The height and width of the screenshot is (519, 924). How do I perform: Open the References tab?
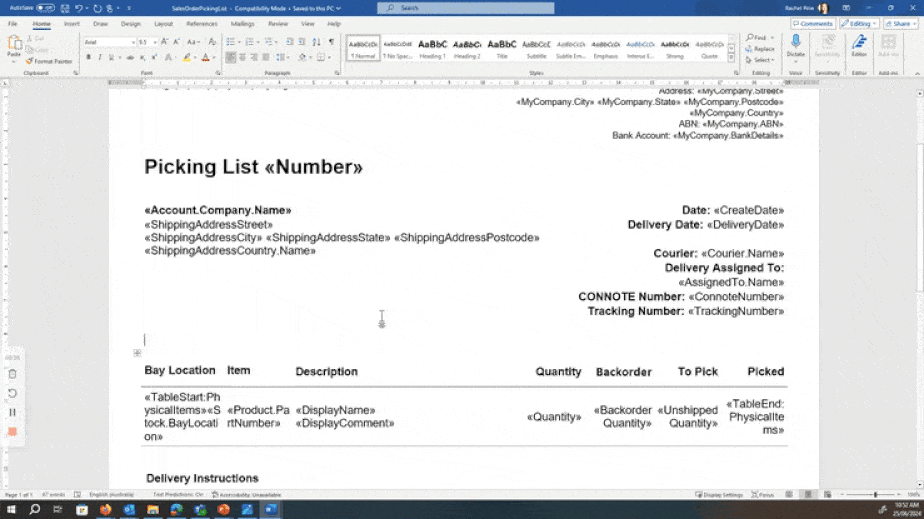[x=201, y=23]
